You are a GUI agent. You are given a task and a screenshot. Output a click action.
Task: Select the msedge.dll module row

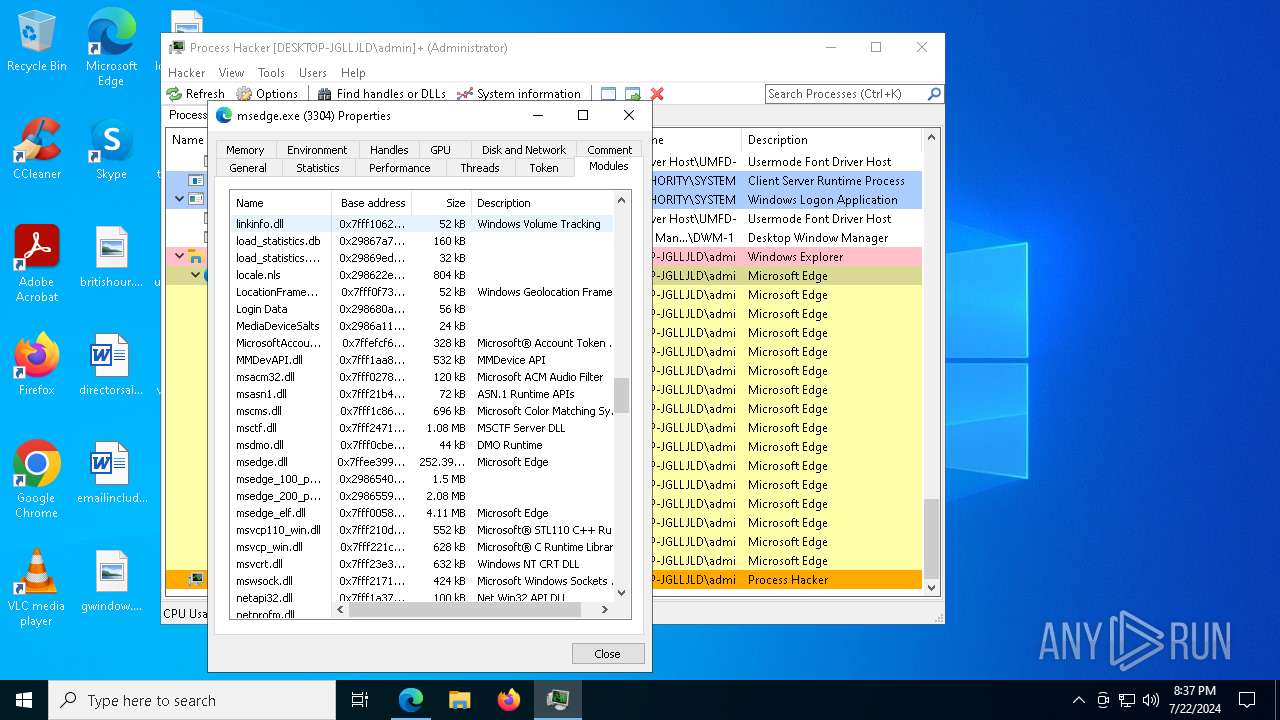click(x=421, y=462)
